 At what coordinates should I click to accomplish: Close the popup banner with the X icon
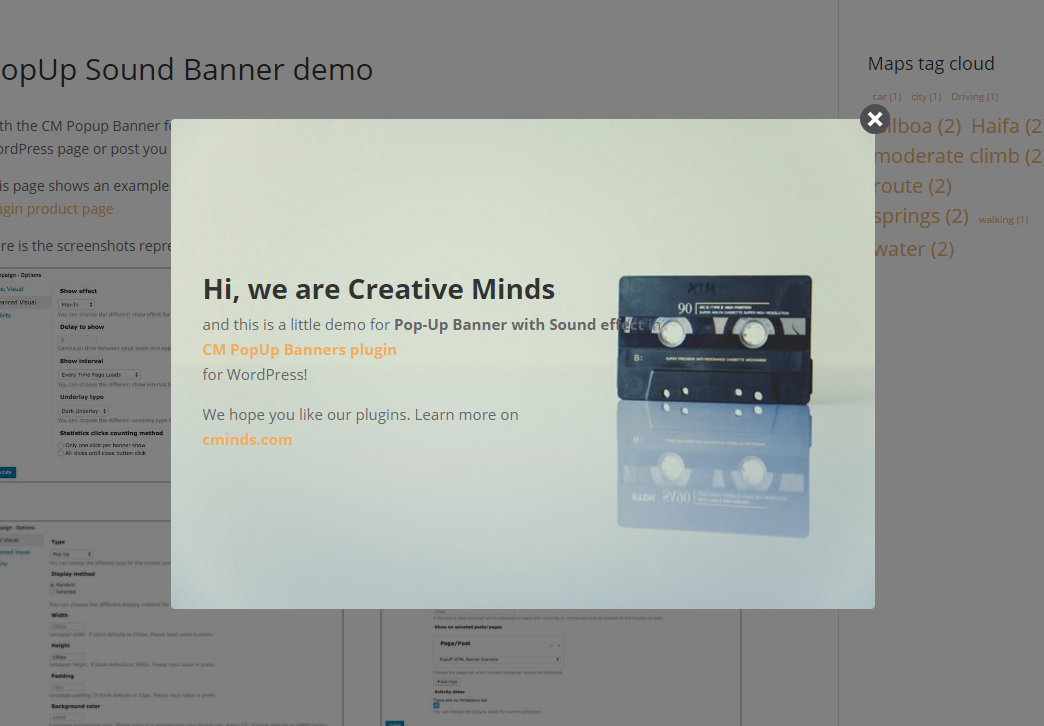coord(875,119)
